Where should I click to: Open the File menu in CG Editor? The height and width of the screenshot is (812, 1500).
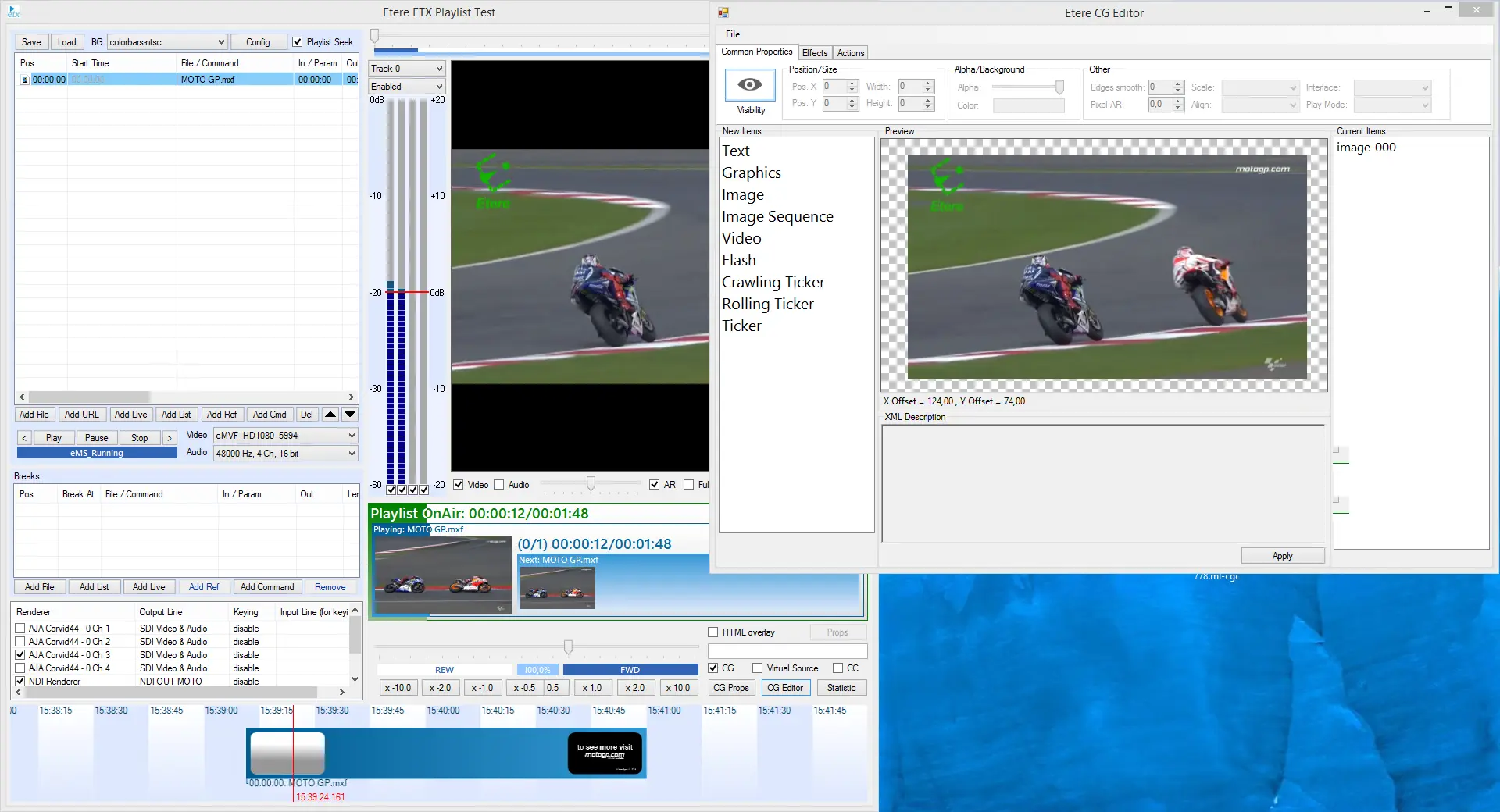tap(733, 34)
